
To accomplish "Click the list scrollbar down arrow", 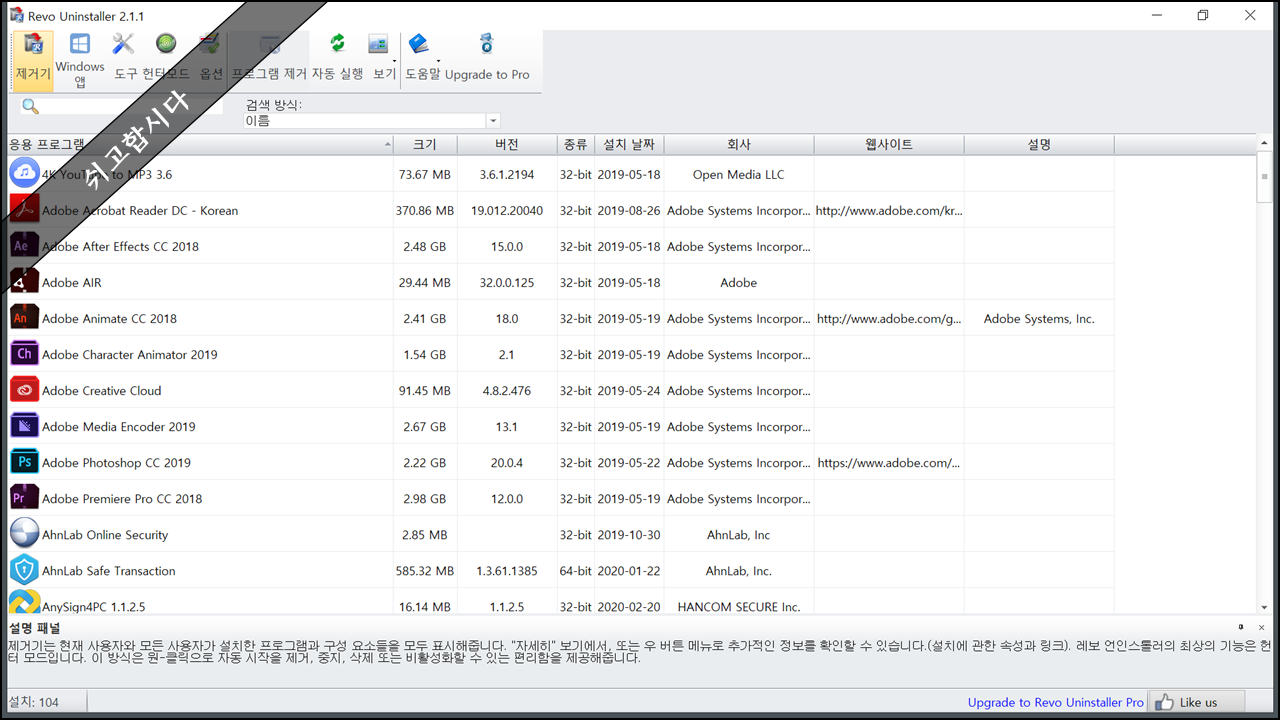I will click(1265, 607).
